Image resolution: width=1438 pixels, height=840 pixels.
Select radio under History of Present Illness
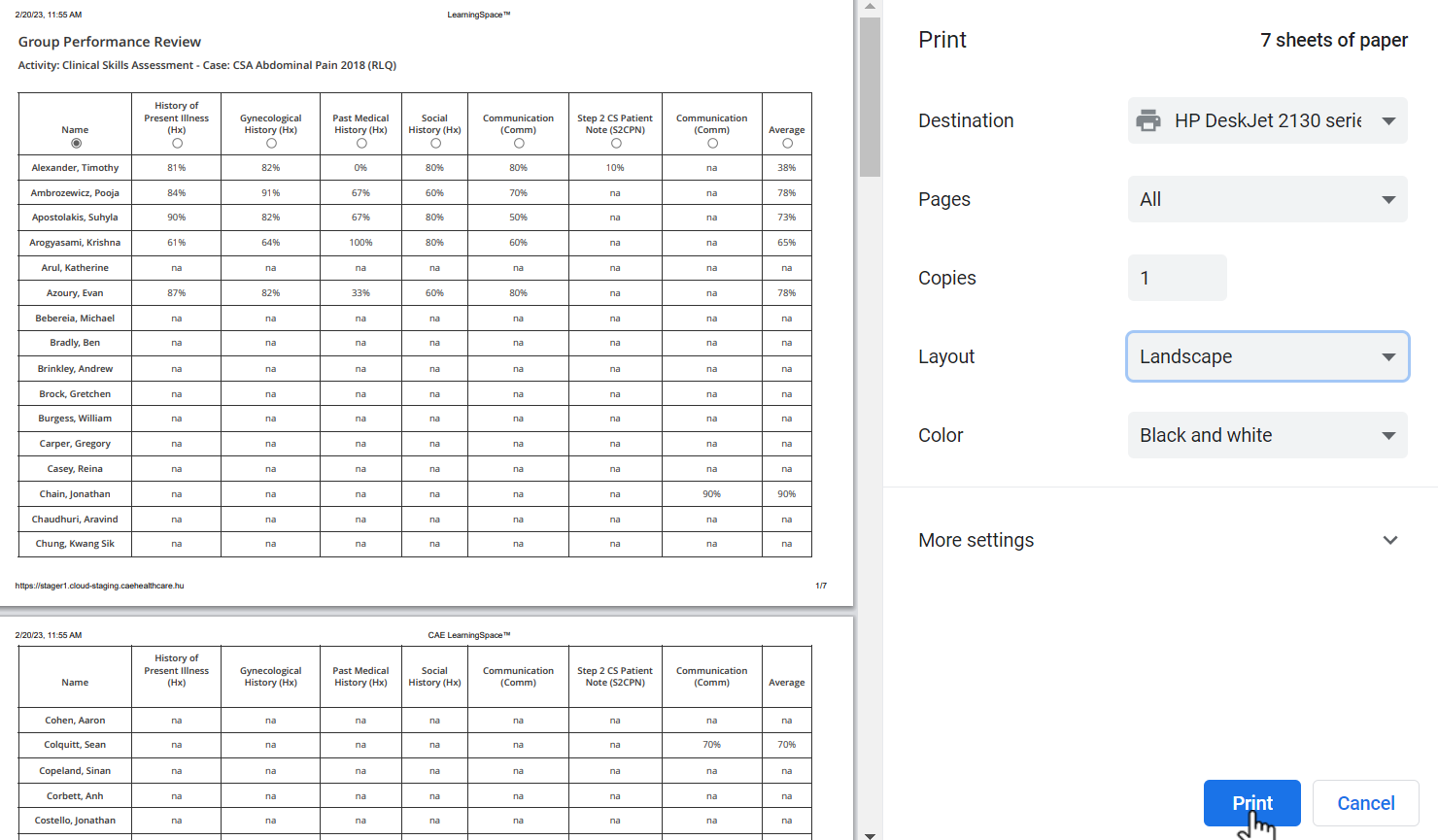click(x=177, y=143)
